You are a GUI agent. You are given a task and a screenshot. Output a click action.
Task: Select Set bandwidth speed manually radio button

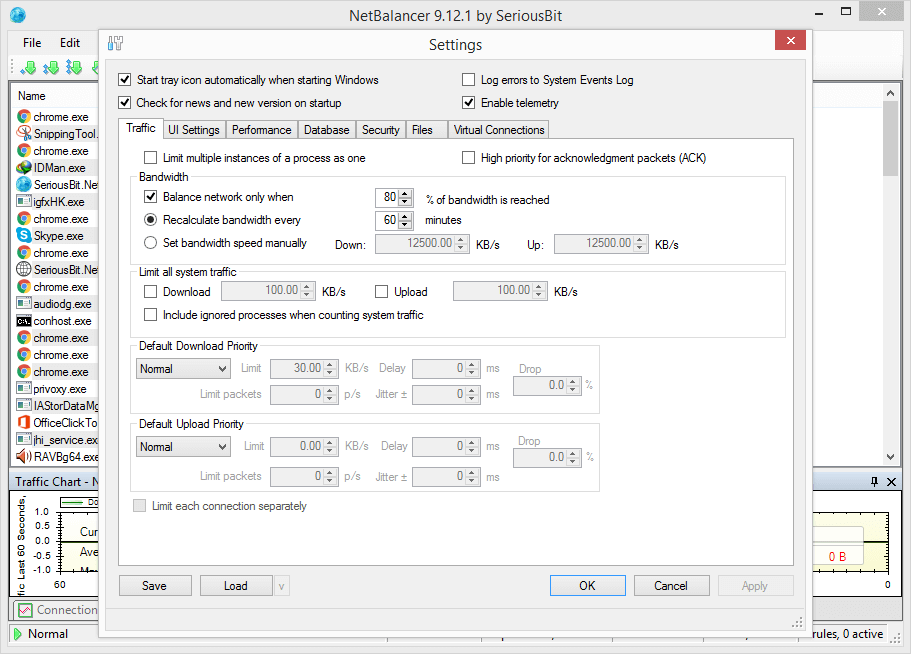pyautogui.click(x=150, y=243)
